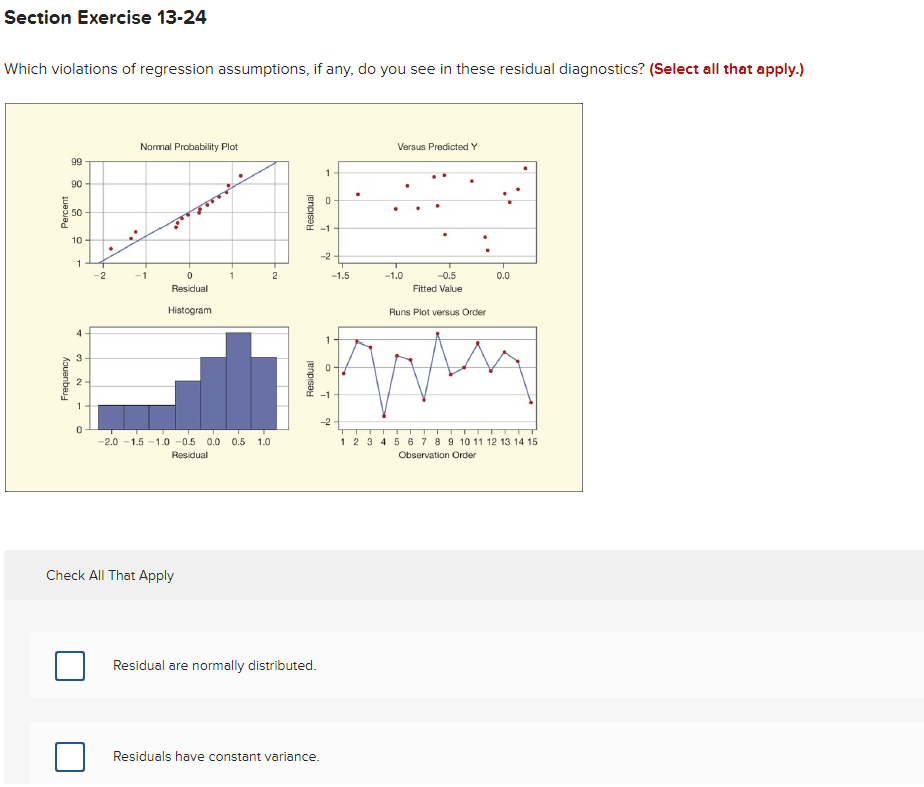This screenshot has width=924, height=787.
Task: Select the 'Residuals have constant variance.' label
Action: (216, 756)
